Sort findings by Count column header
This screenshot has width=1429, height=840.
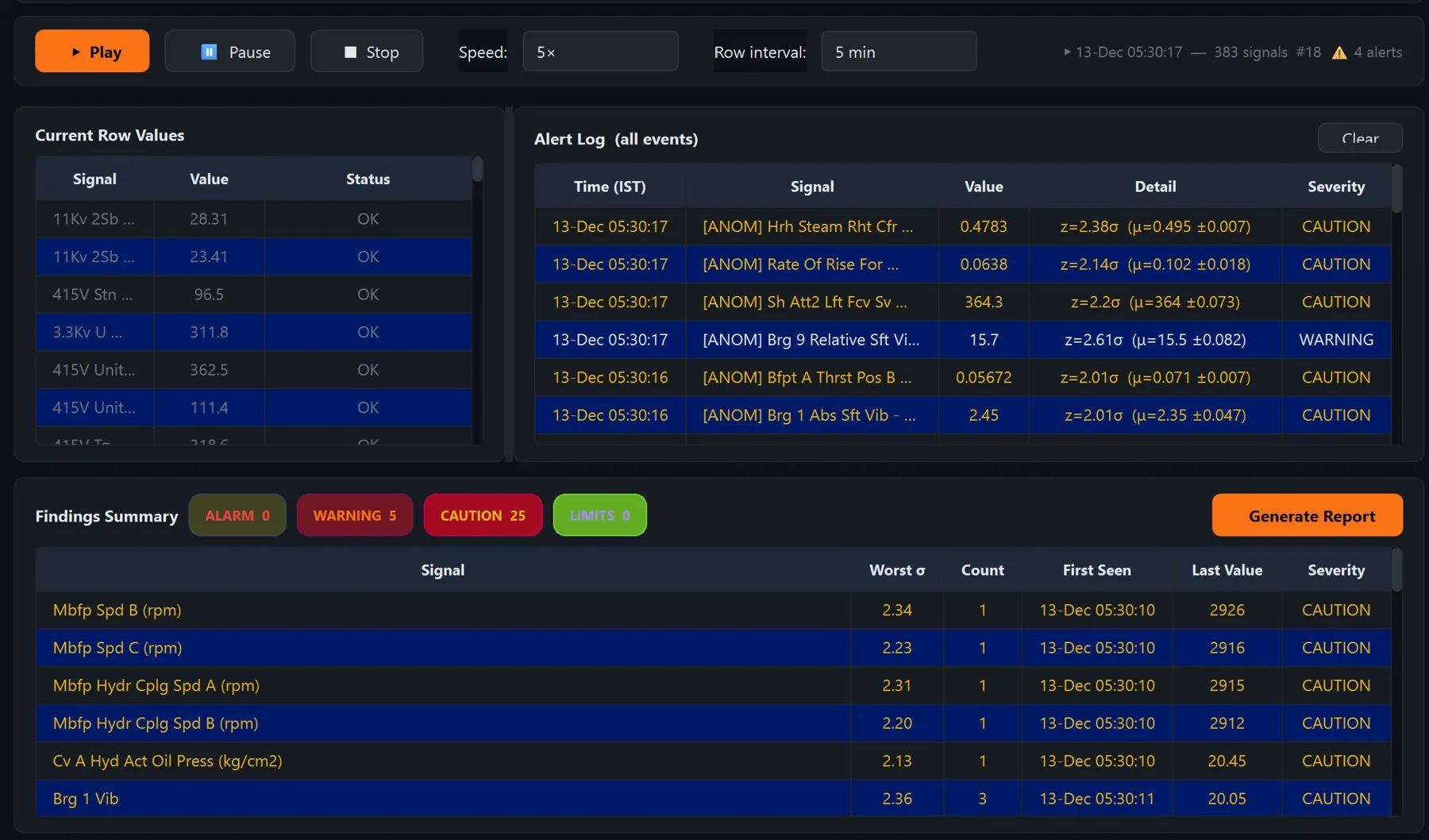click(982, 570)
